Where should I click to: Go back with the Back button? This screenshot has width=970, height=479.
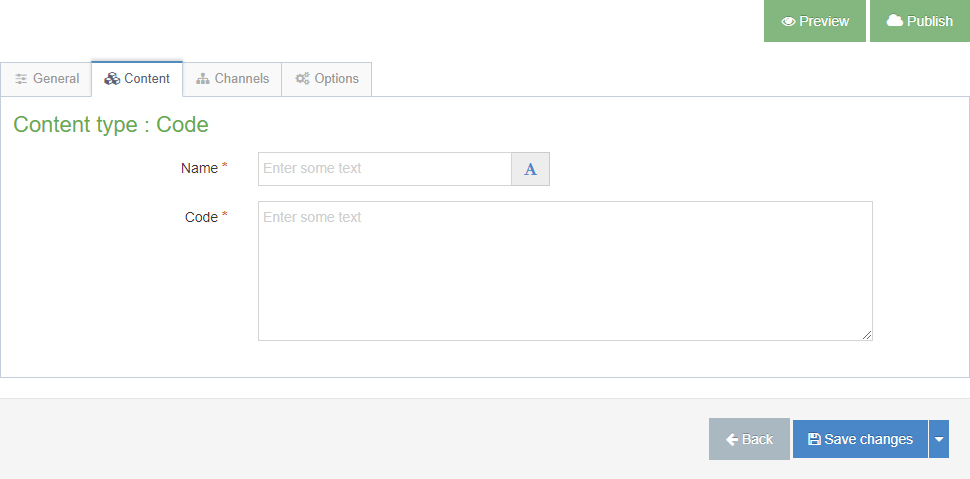pyautogui.click(x=749, y=439)
